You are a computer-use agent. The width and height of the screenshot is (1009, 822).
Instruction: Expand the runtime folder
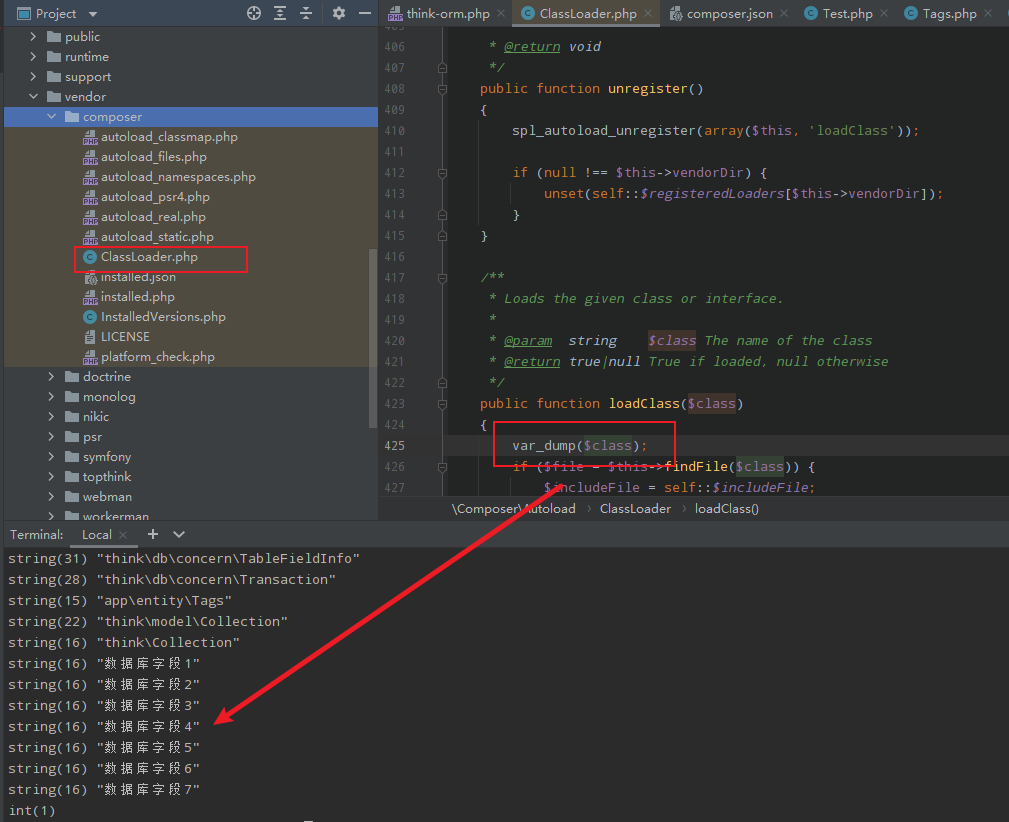33,57
